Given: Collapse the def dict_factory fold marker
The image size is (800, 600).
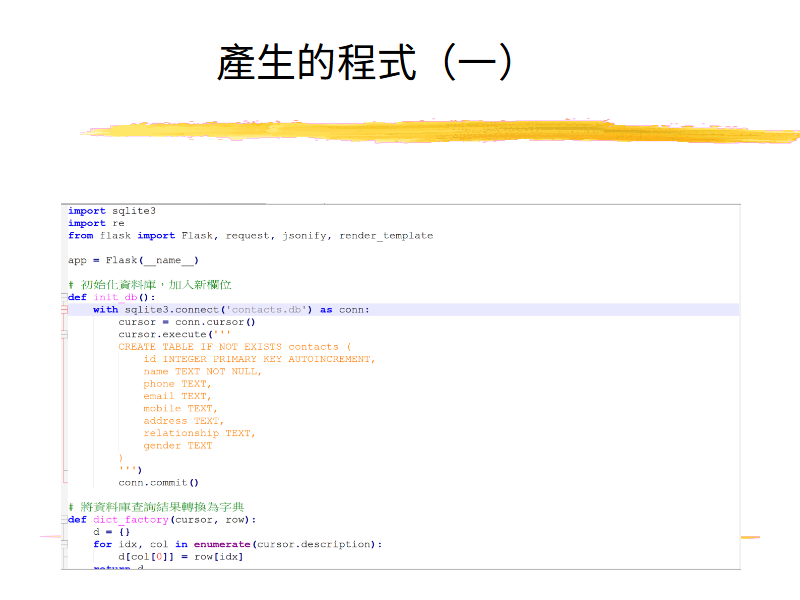Looking at the screenshot, I should (x=64, y=520).
